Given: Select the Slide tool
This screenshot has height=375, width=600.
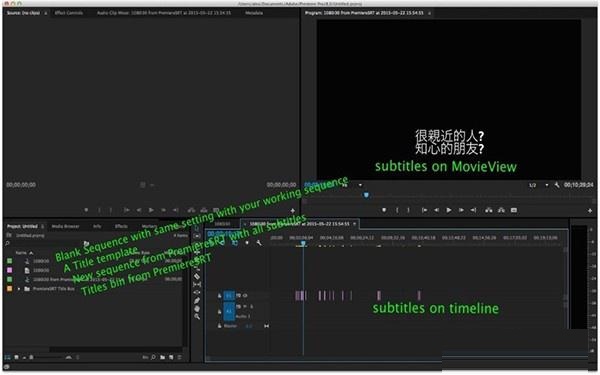Looking at the screenshot, I should 197,292.
